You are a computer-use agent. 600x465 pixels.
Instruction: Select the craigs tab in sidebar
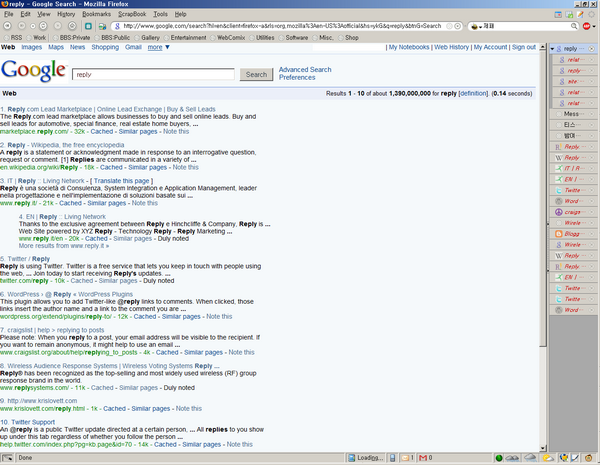(572, 212)
